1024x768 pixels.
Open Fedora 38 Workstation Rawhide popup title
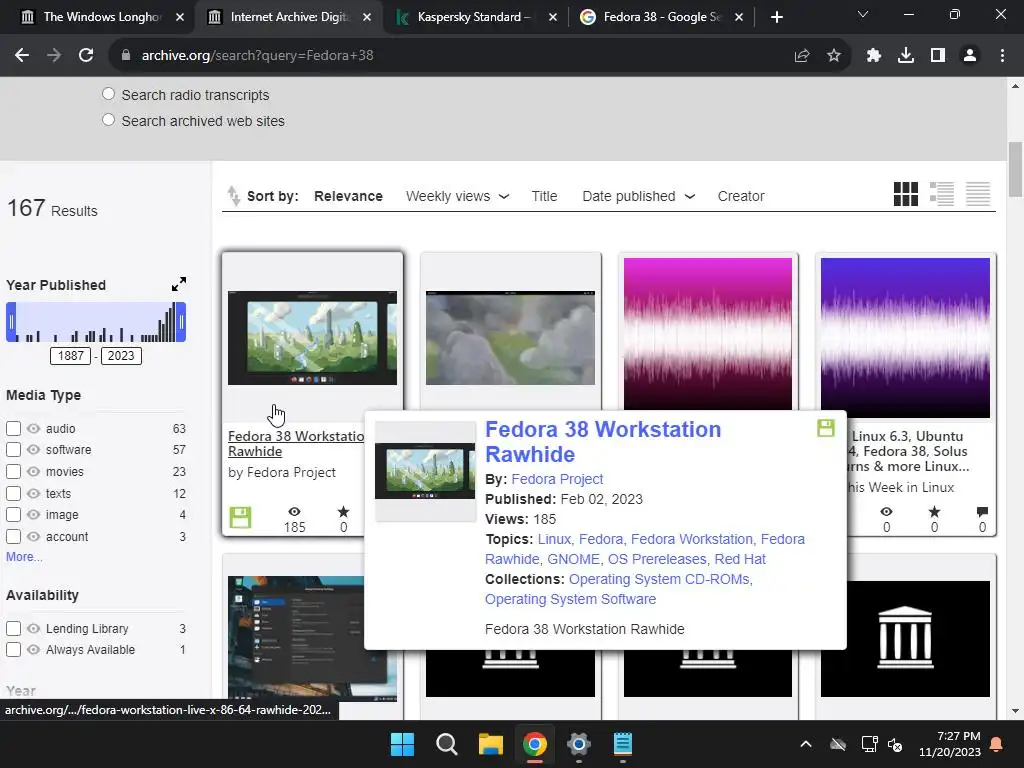603,441
